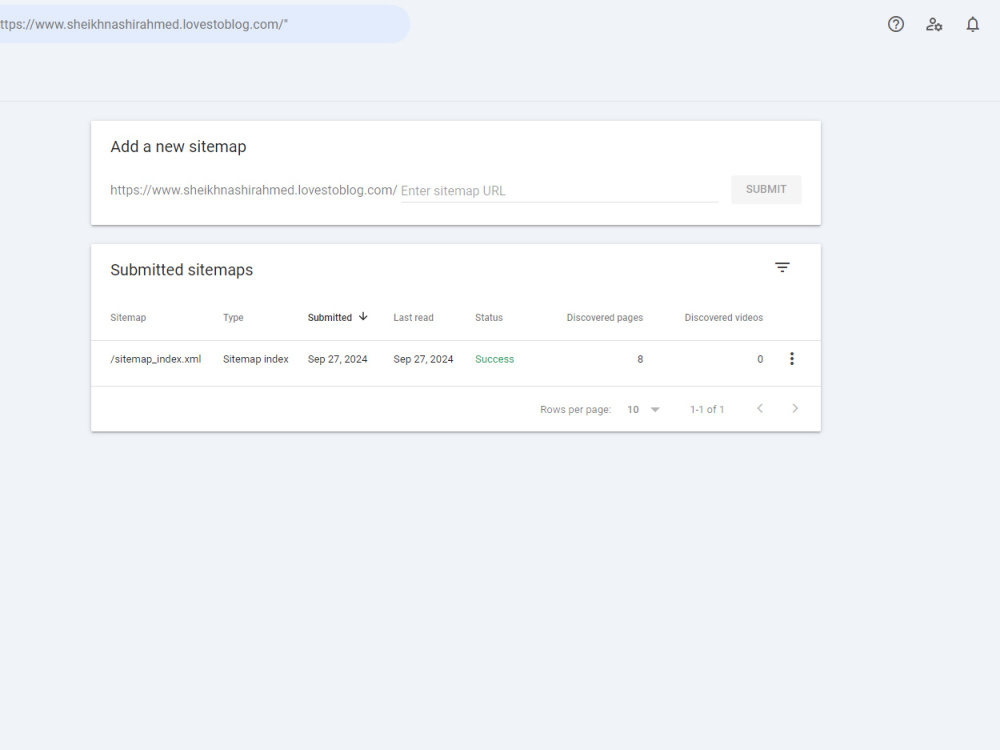The width and height of the screenshot is (1000, 750).
Task: Open the Help icon in the header
Action: point(895,24)
